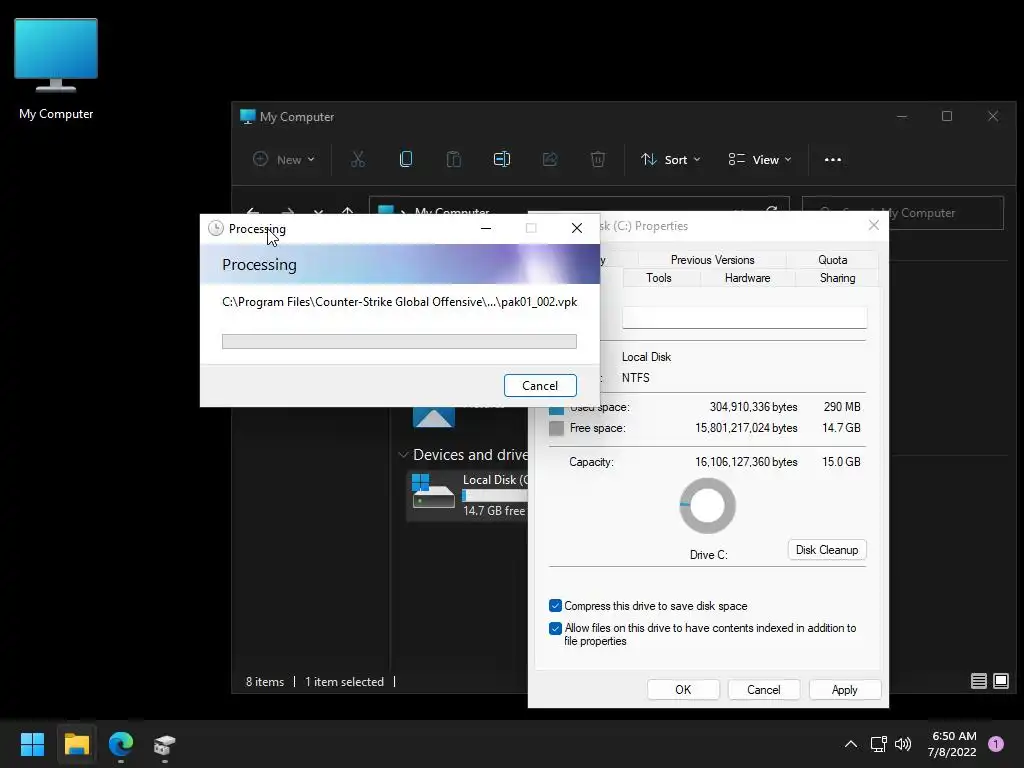
Task: Click the Refresh icon beside address bar
Action: (x=771, y=210)
